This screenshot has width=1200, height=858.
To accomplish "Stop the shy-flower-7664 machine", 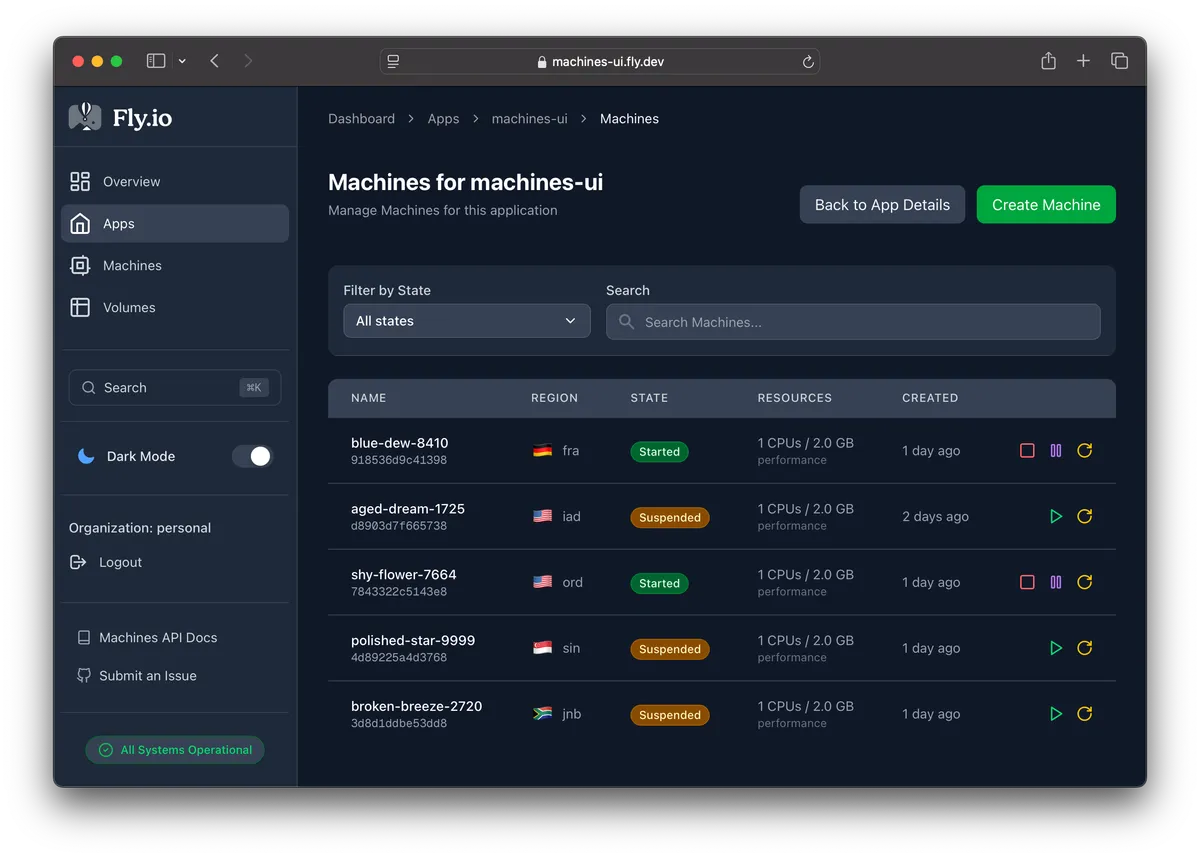I will click(1027, 583).
